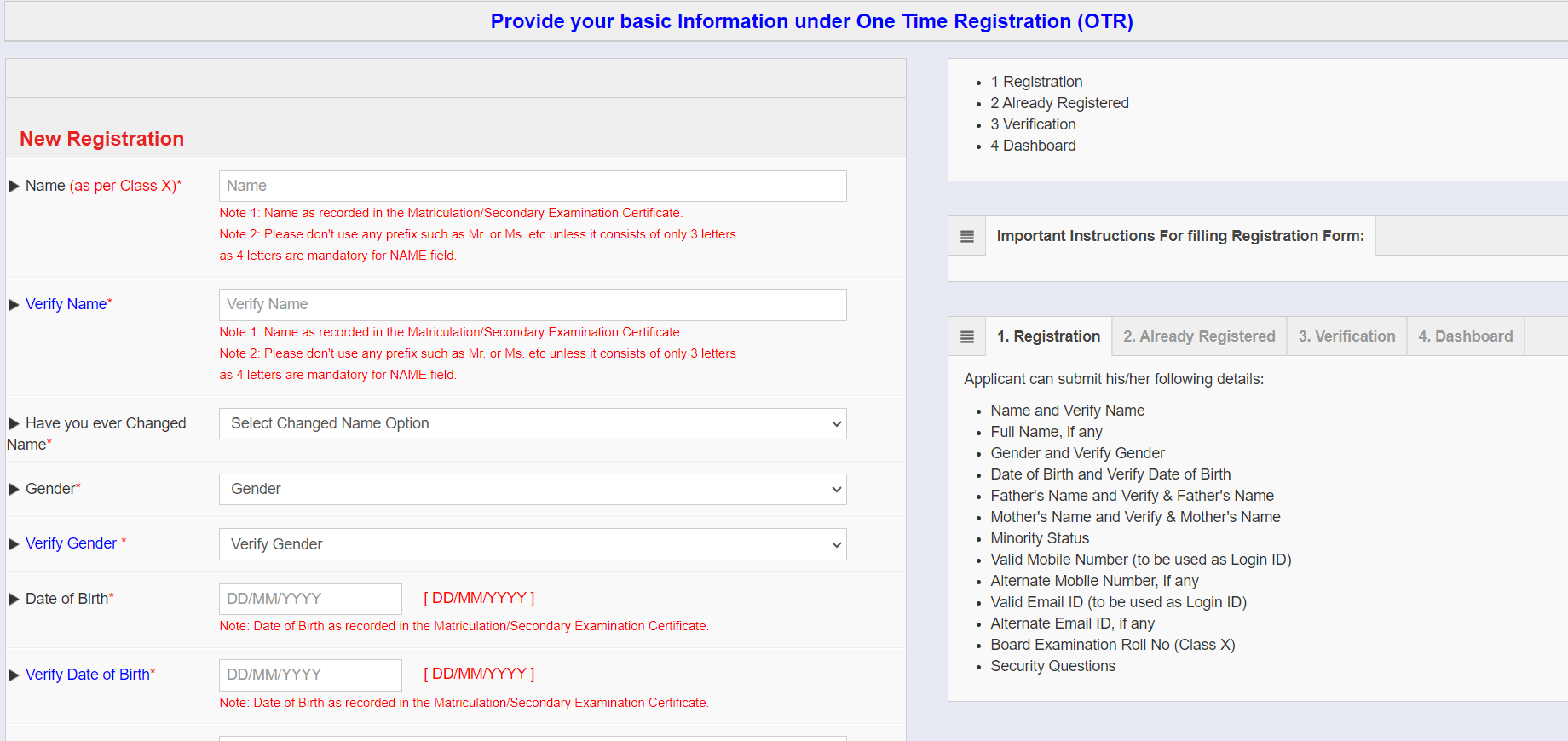The width and height of the screenshot is (1568, 741).
Task: Click the arrow icon before Date of Birth
Action: pos(14,599)
